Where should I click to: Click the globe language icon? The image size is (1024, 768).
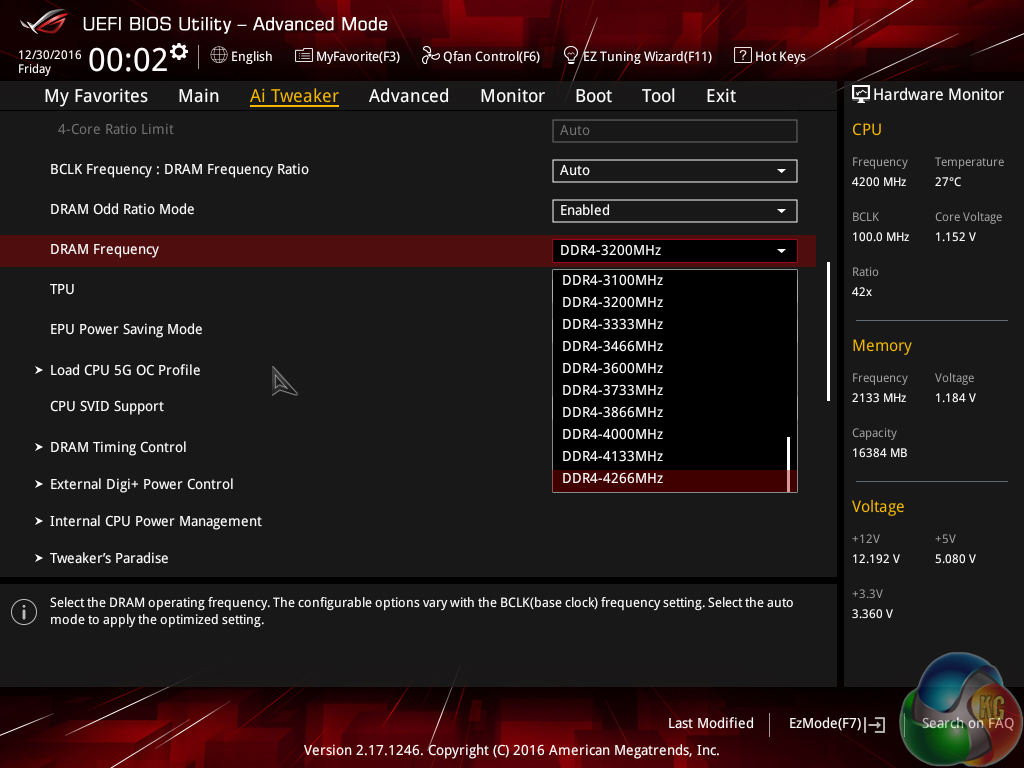point(219,56)
